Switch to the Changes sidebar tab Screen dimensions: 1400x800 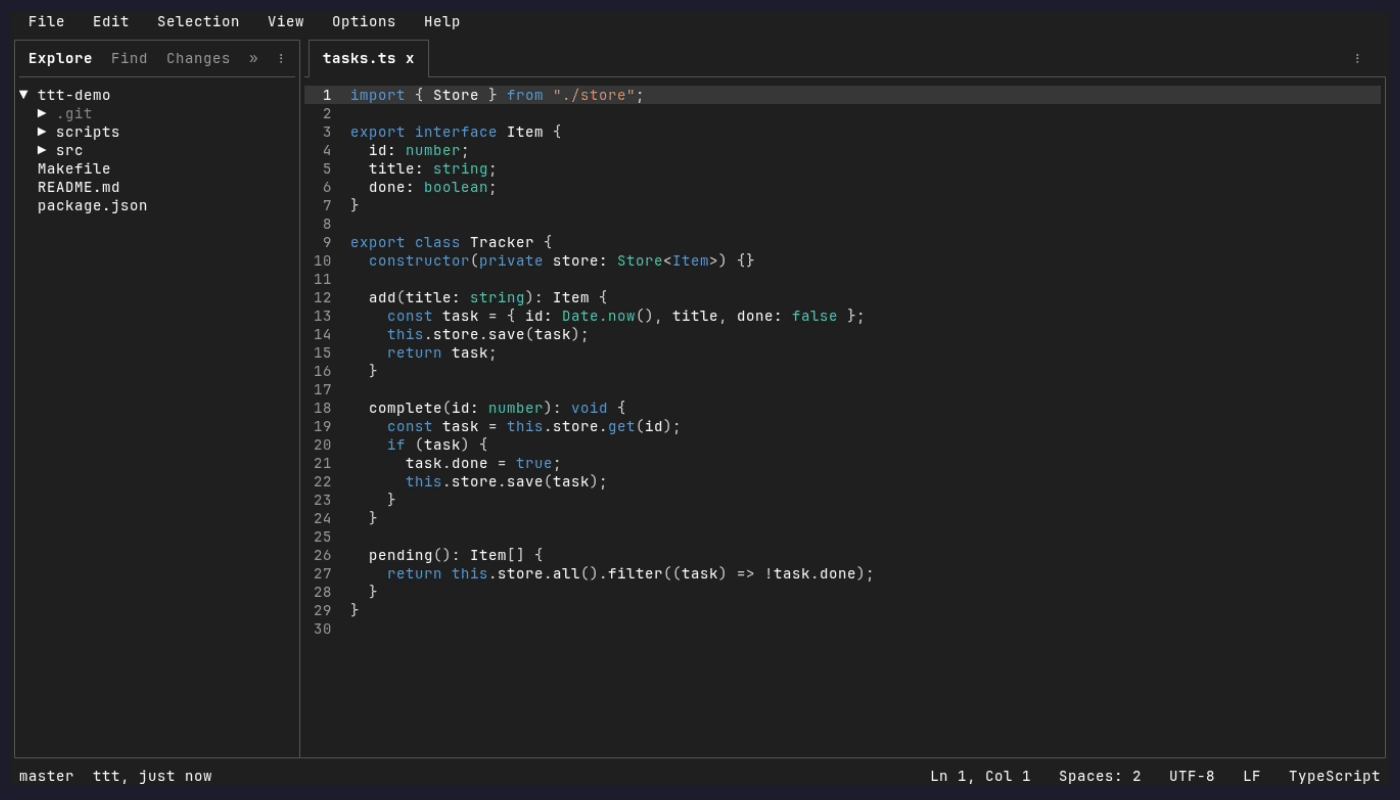click(x=198, y=58)
